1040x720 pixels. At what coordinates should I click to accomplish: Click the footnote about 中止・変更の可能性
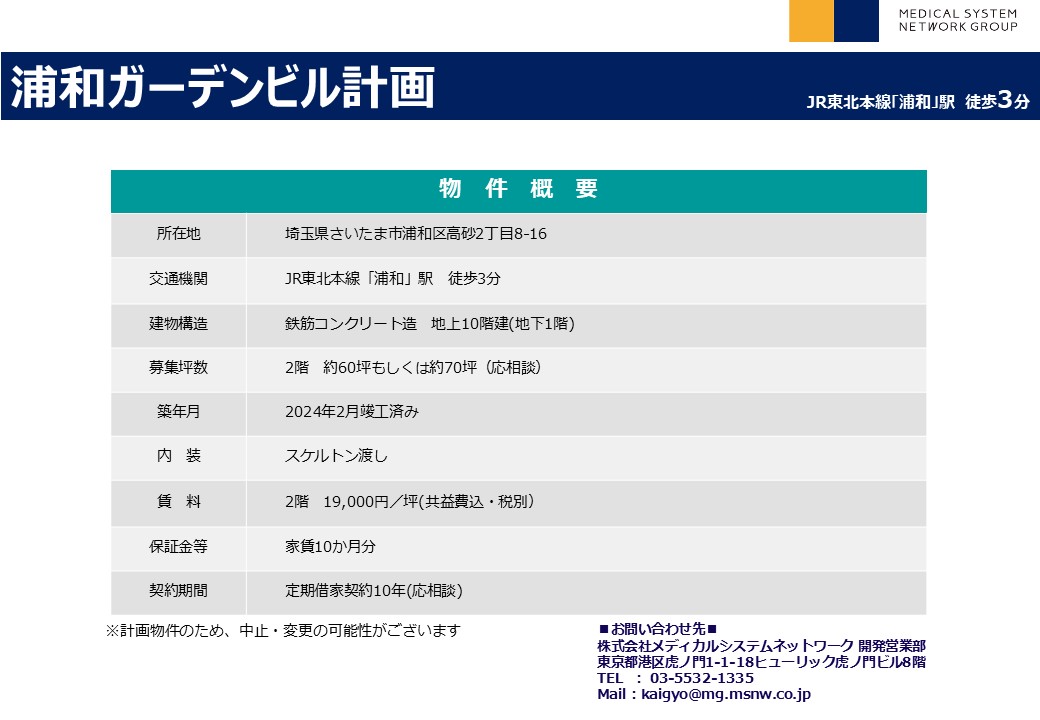pyautogui.click(x=283, y=630)
